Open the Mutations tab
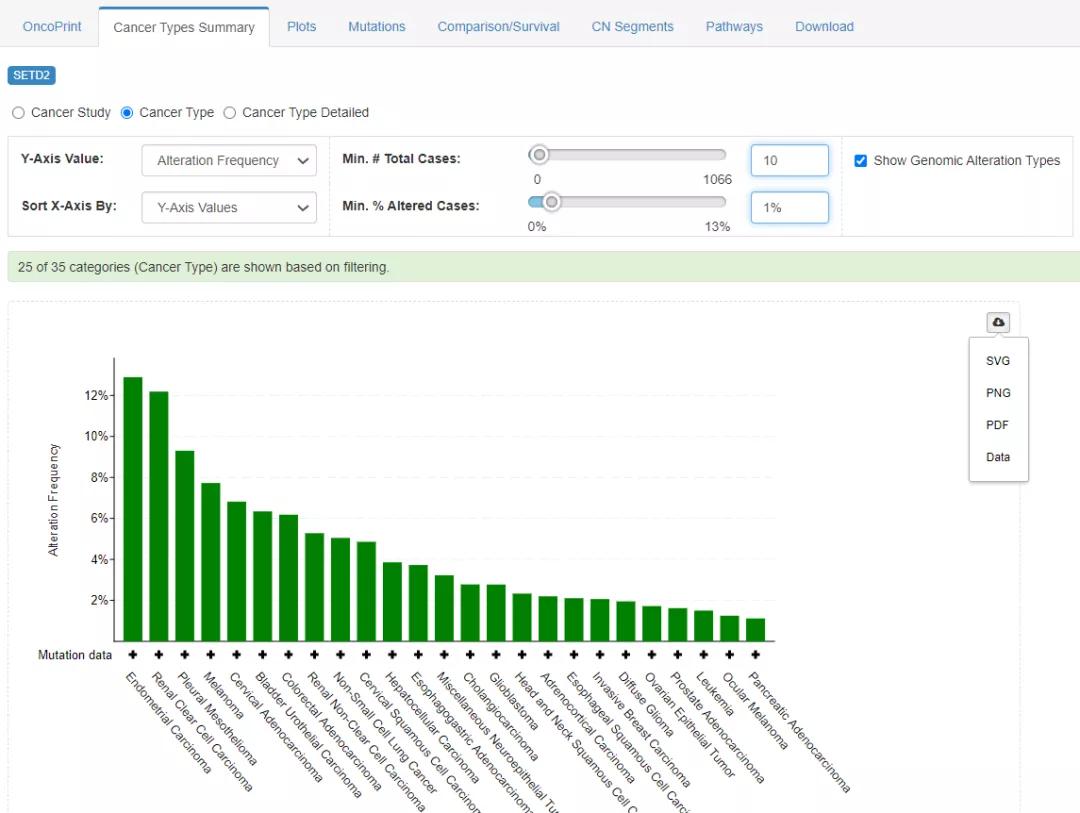 coord(376,27)
